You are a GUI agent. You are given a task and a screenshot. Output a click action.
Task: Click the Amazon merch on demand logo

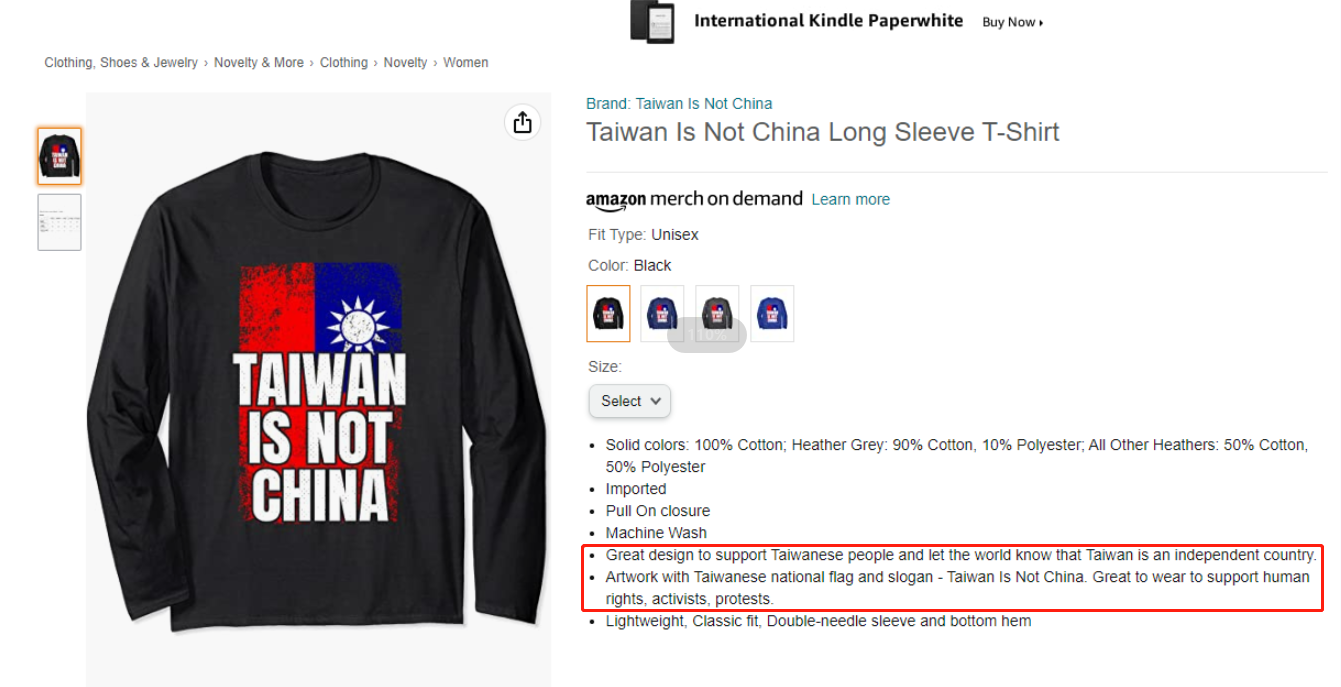(x=694, y=199)
